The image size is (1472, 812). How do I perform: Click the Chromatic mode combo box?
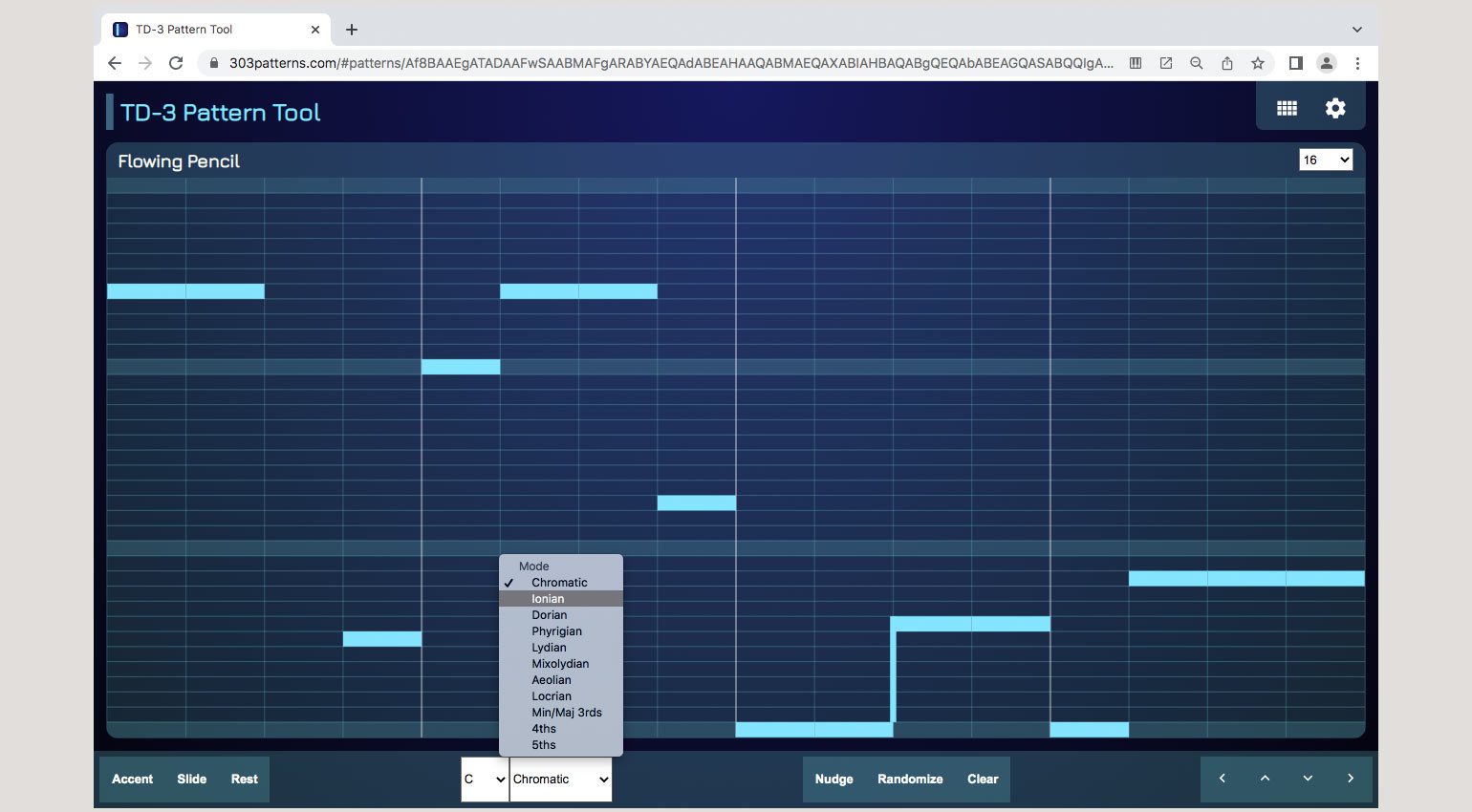(560, 779)
